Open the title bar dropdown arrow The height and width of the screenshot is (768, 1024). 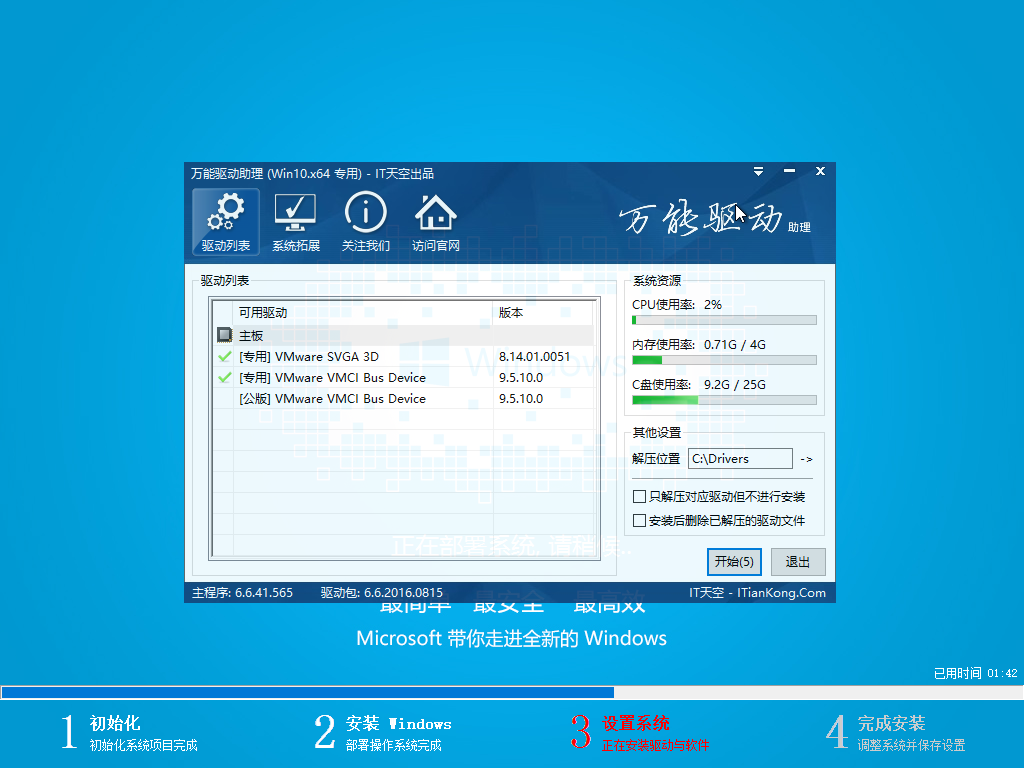[x=758, y=171]
